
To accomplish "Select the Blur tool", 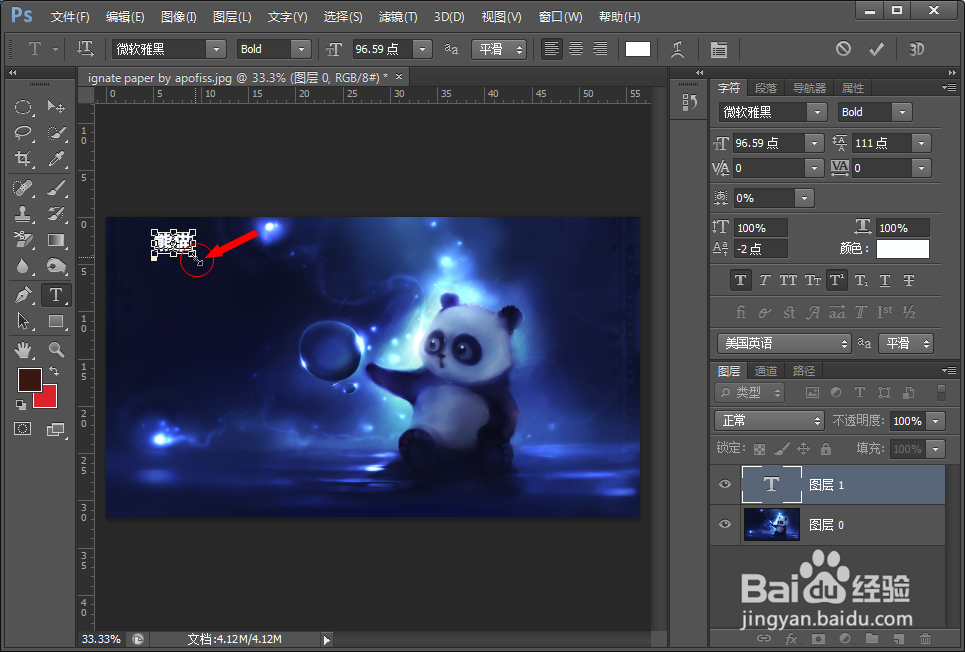I will coord(23,265).
